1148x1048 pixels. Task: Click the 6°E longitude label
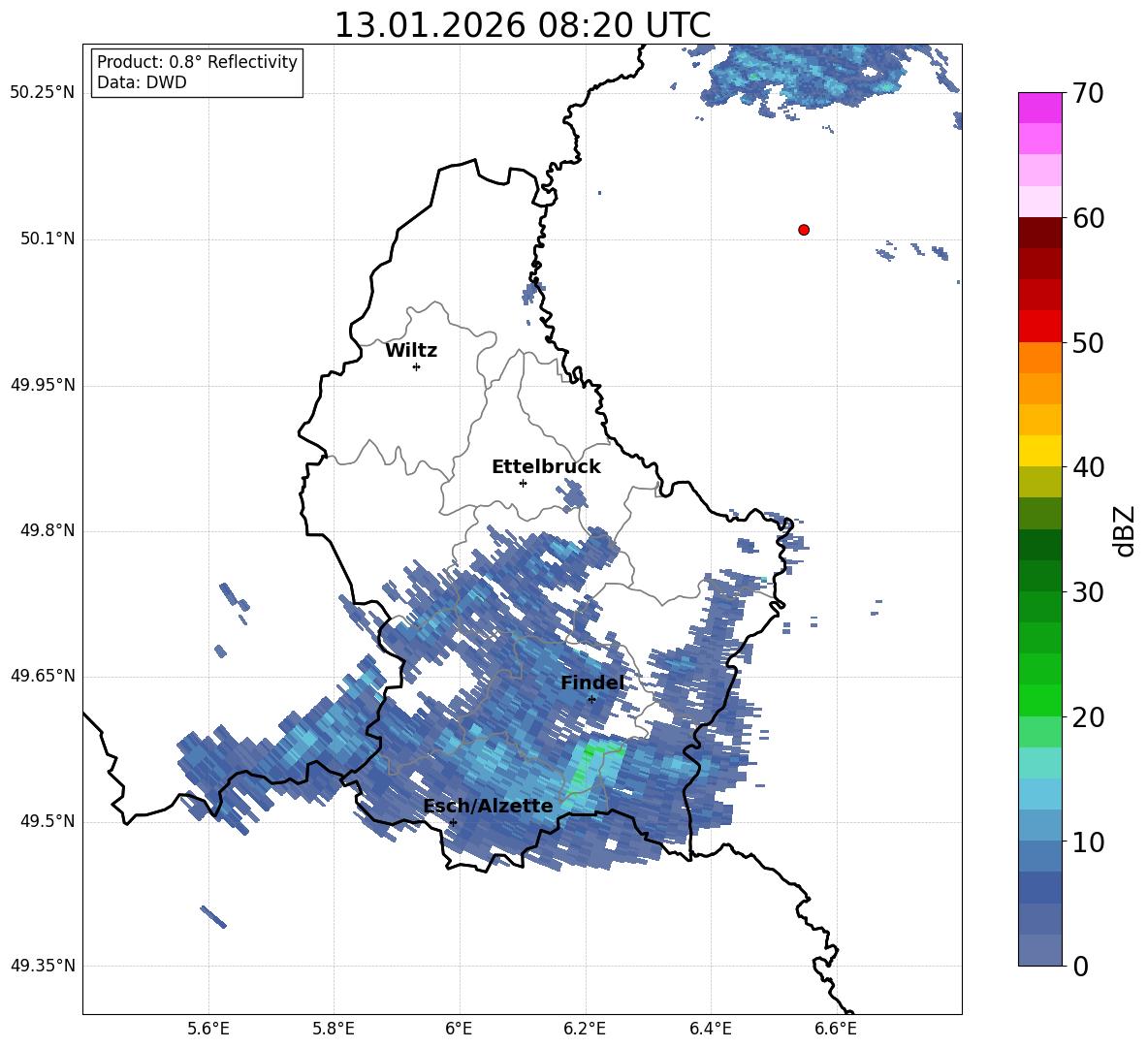coord(459,1029)
